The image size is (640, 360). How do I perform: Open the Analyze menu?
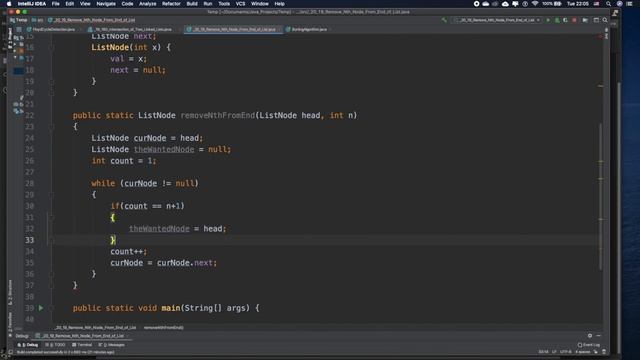[x=148, y=4]
